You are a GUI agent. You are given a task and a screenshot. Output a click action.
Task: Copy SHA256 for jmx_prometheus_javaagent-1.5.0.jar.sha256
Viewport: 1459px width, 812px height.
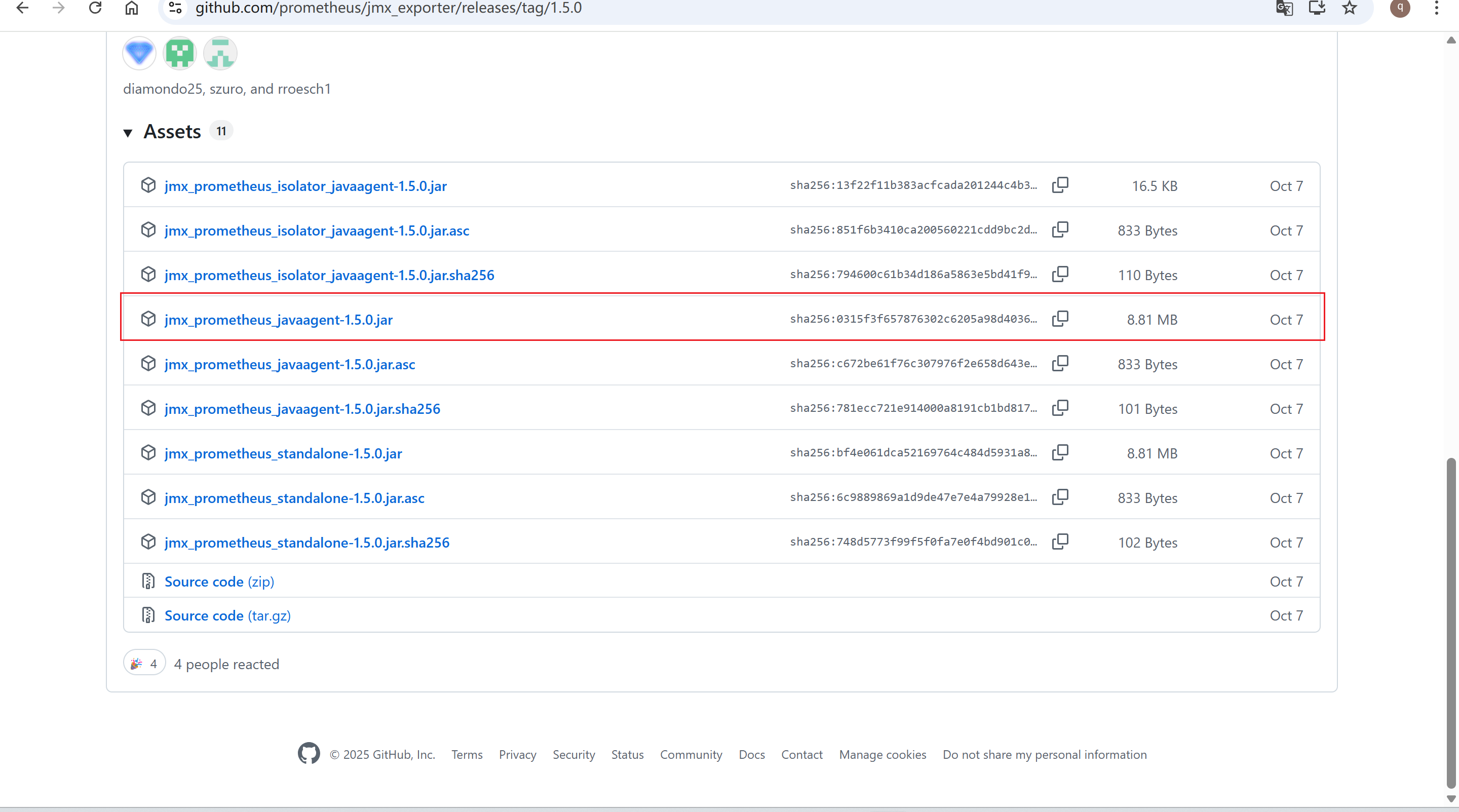click(1060, 408)
